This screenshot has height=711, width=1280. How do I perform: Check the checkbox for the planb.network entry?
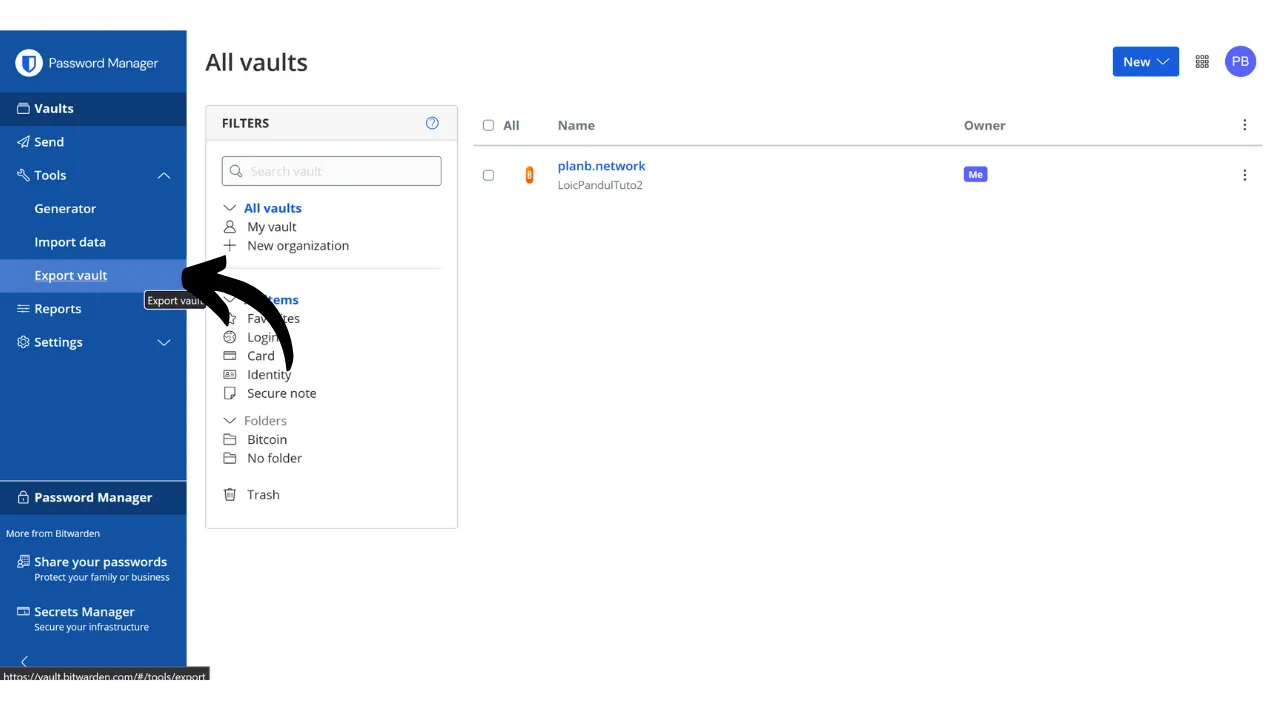pos(488,175)
